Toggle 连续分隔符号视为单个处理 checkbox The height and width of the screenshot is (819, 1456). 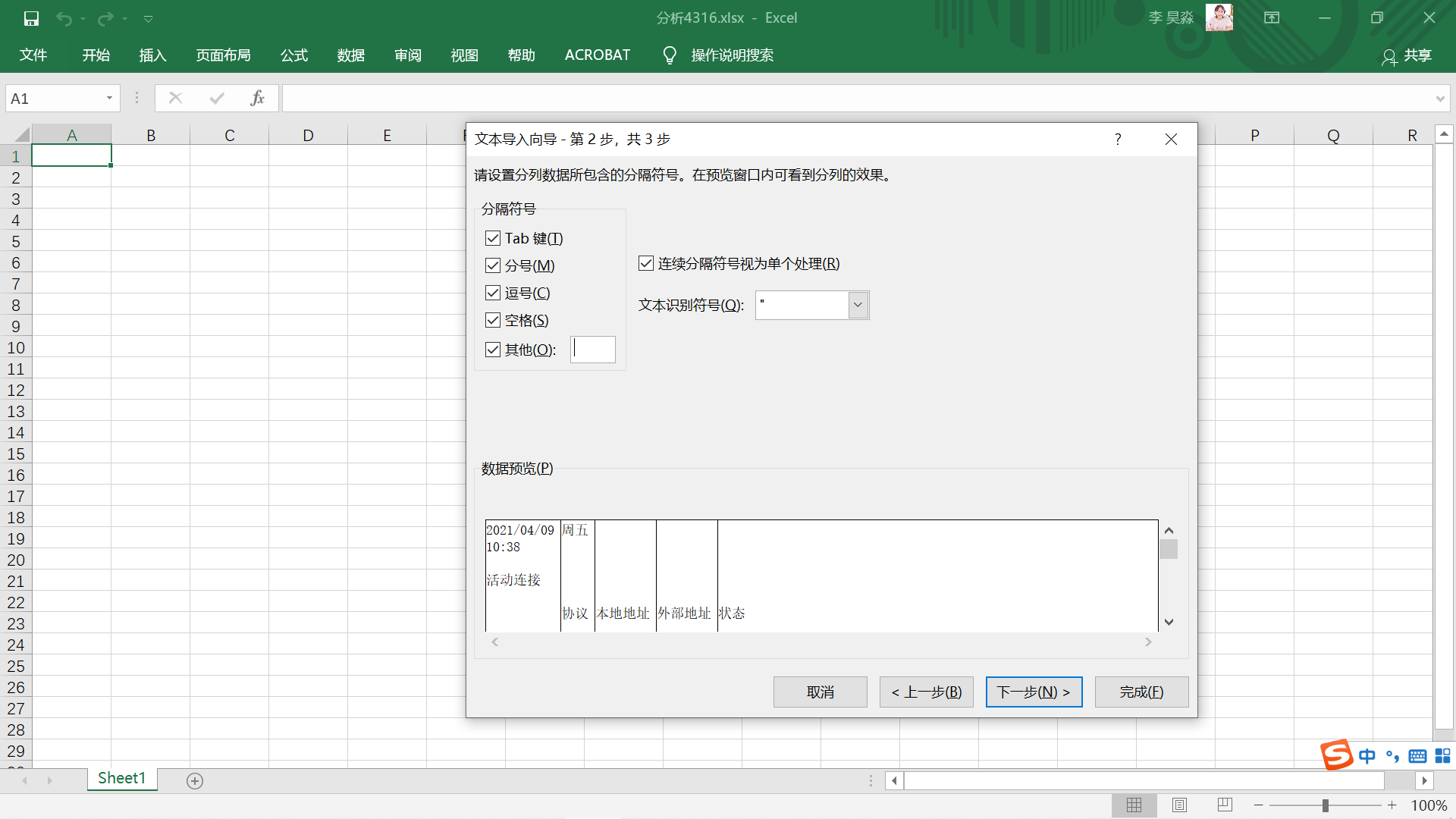click(646, 263)
